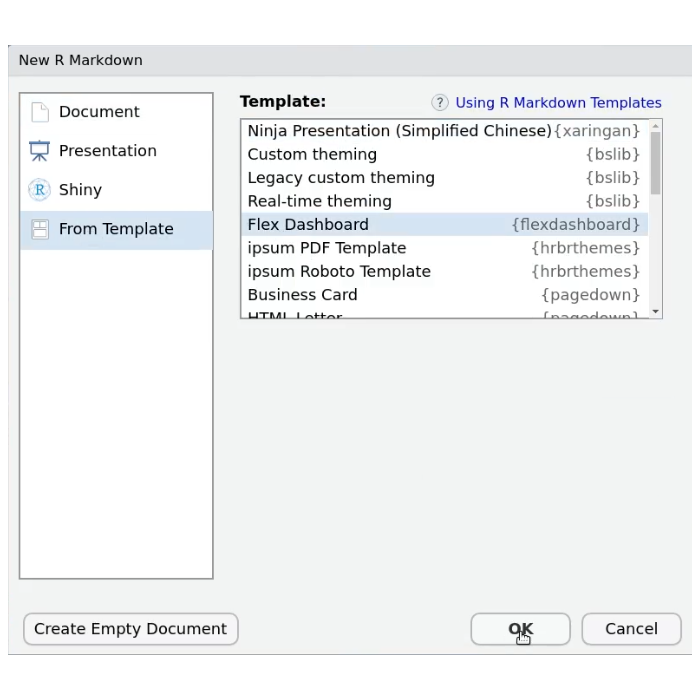Select Ninja Presentation (Simplified Chinese) template
700x700 pixels.
(x=399, y=131)
